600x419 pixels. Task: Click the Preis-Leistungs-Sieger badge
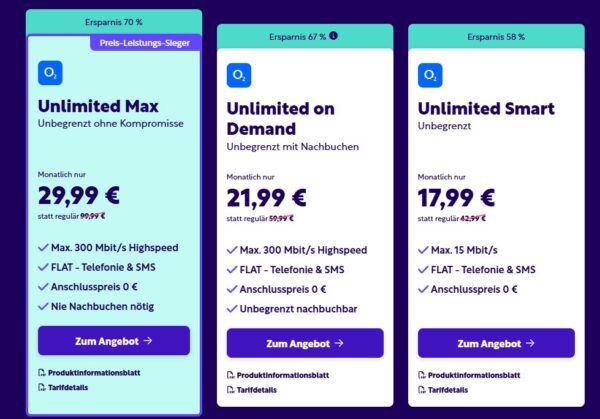[x=147, y=42]
